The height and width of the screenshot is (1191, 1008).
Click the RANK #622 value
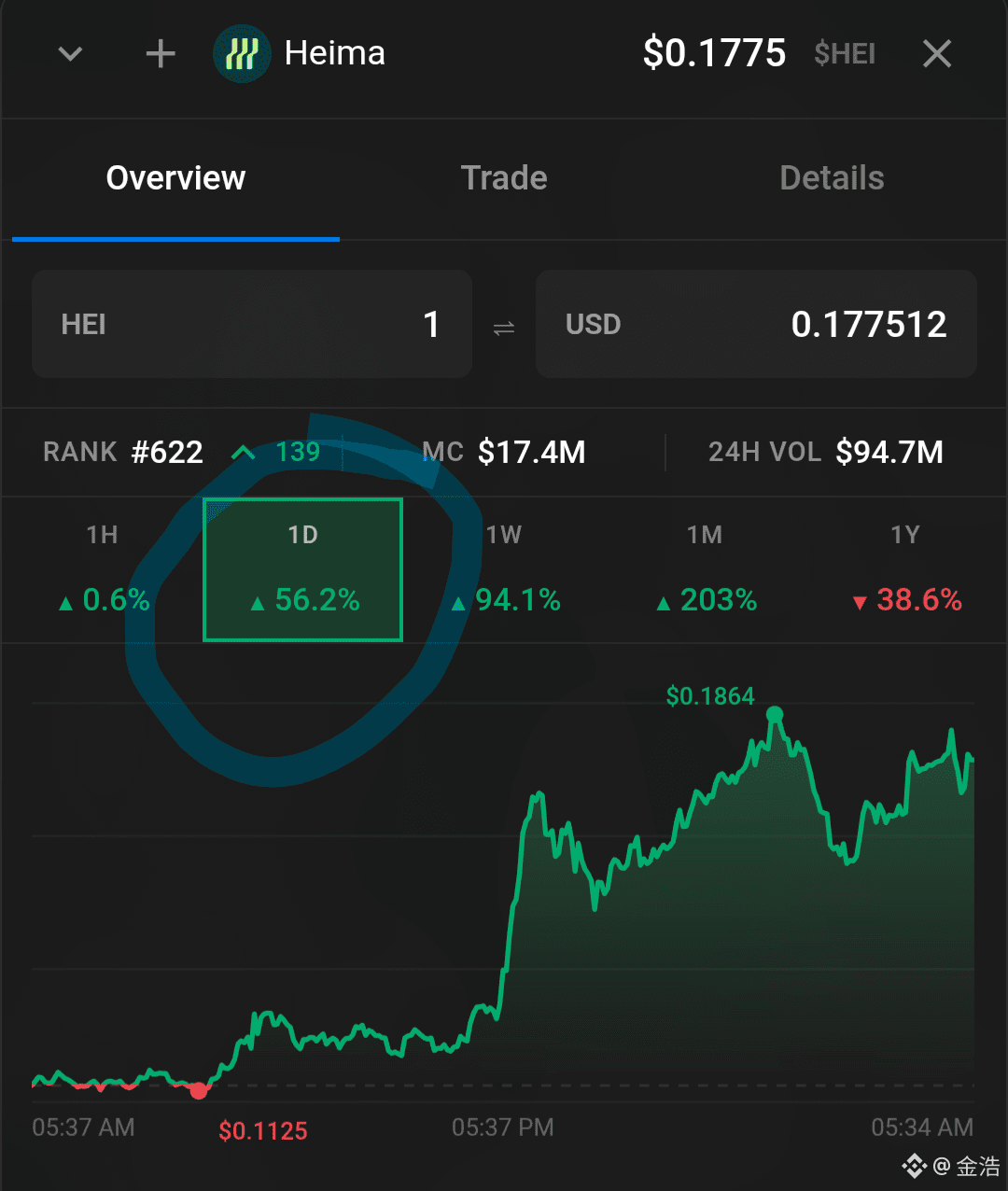[123, 453]
